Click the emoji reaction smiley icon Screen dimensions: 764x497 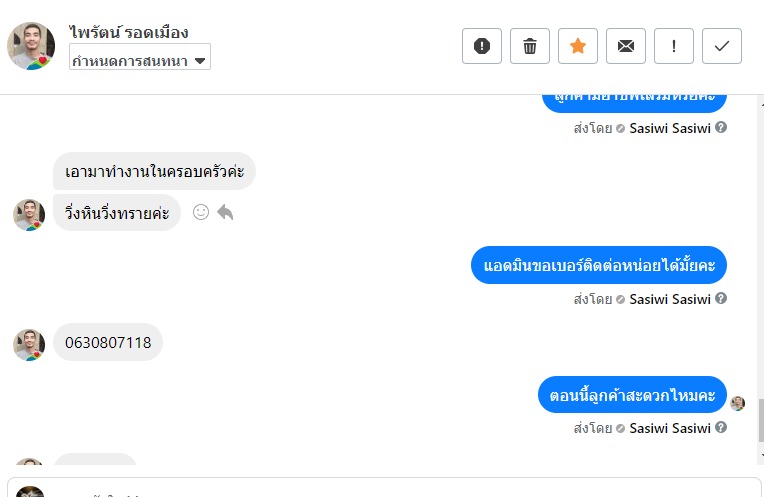[201, 212]
